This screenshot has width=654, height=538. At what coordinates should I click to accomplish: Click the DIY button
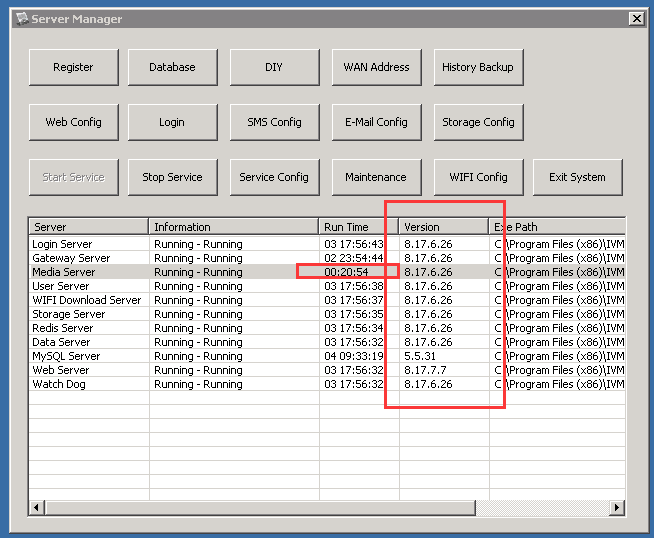274,67
